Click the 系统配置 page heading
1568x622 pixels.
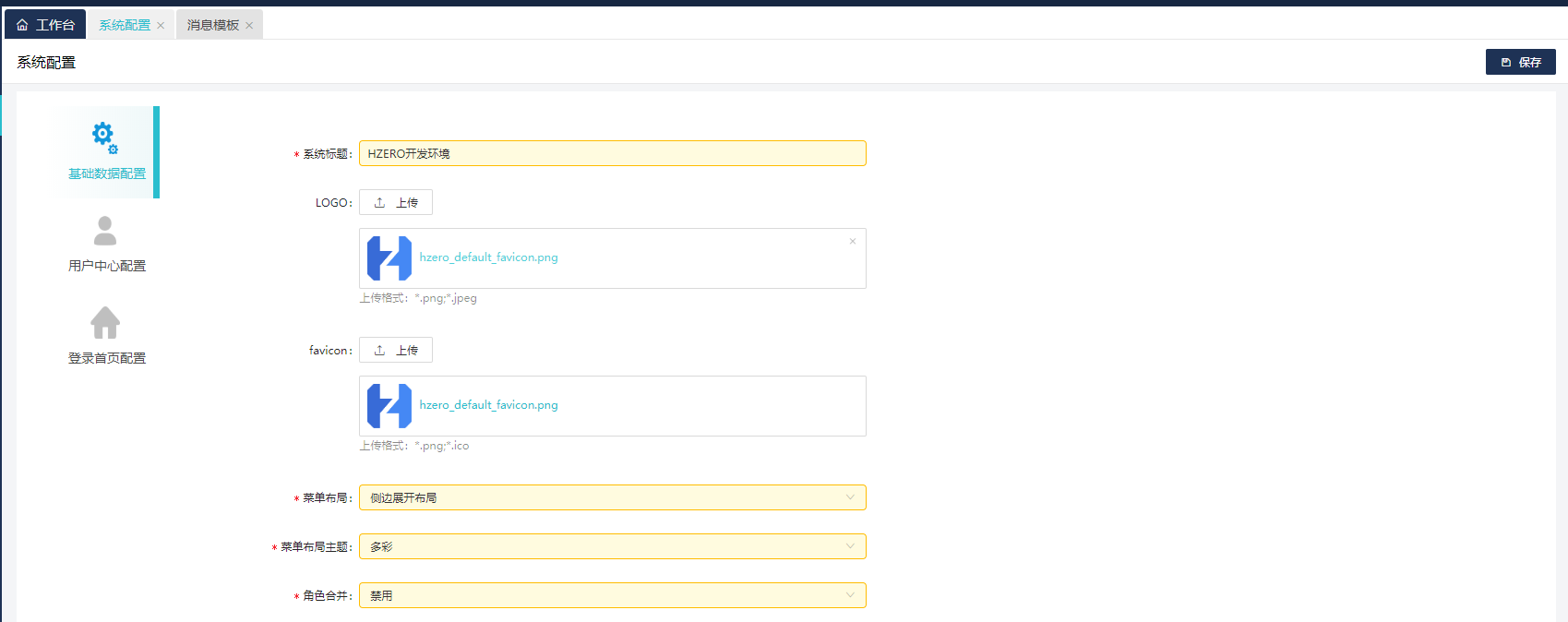pos(46,62)
